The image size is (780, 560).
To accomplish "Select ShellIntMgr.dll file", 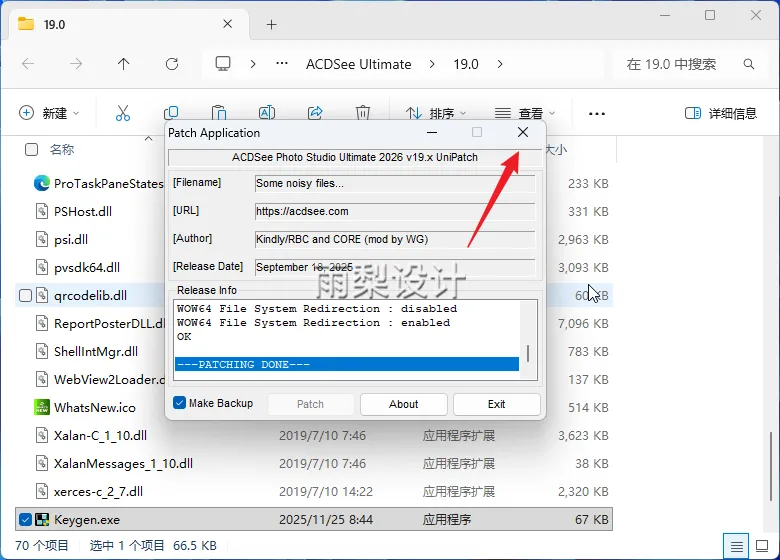I will 96,352.
